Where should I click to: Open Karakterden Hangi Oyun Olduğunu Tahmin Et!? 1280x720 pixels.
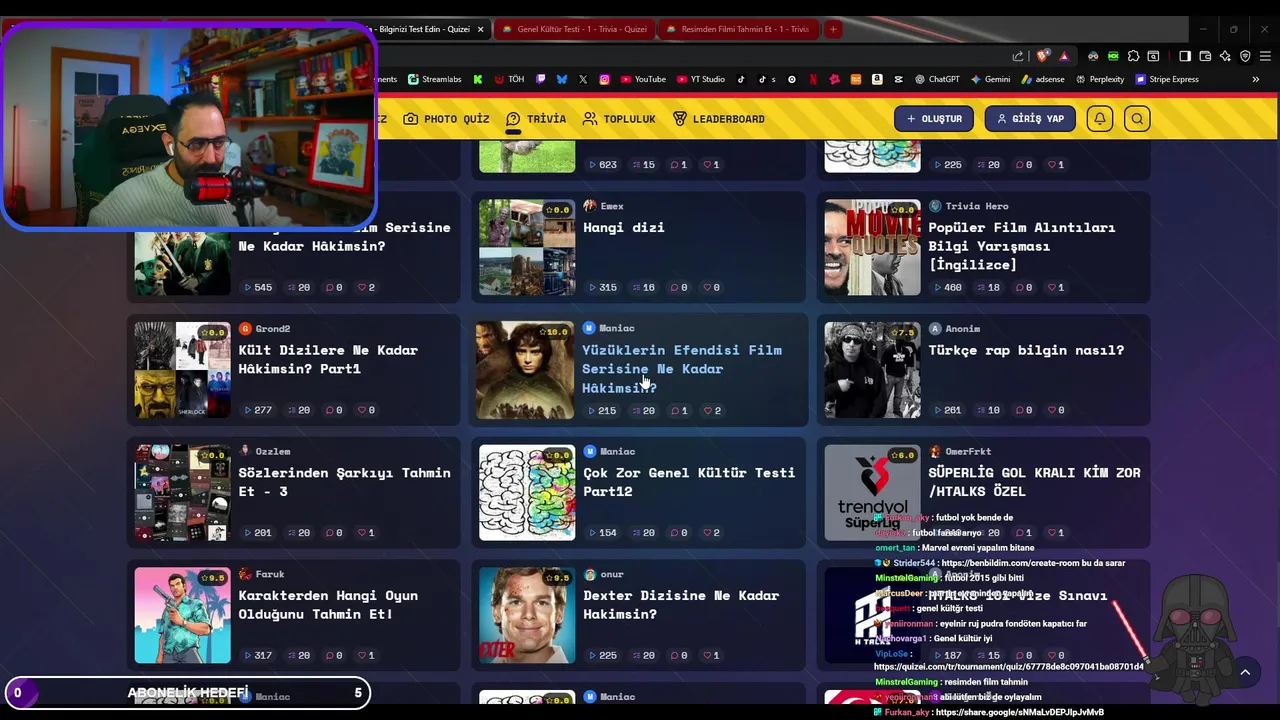pos(328,605)
